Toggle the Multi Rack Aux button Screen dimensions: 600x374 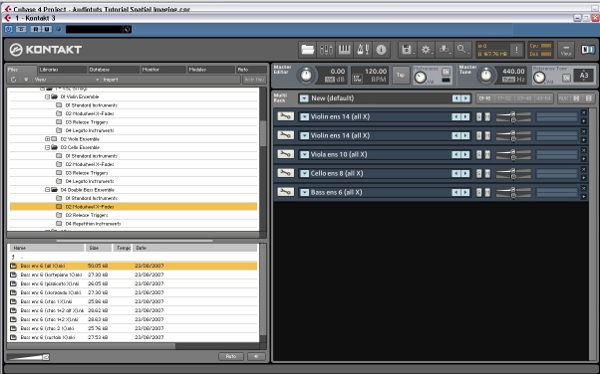click(x=563, y=98)
